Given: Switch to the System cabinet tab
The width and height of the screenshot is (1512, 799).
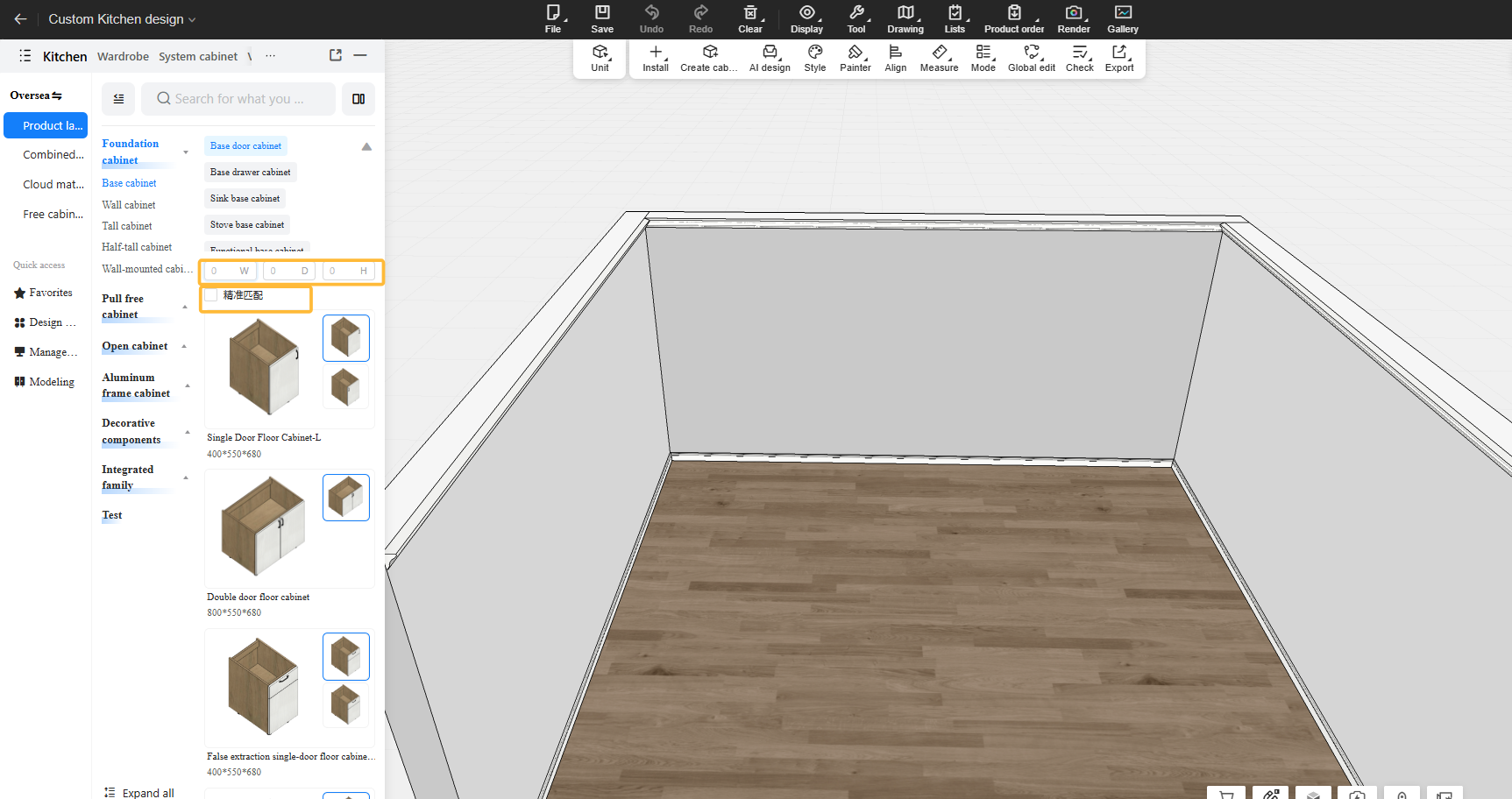Looking at the screenshot, I should click(198, 56).
